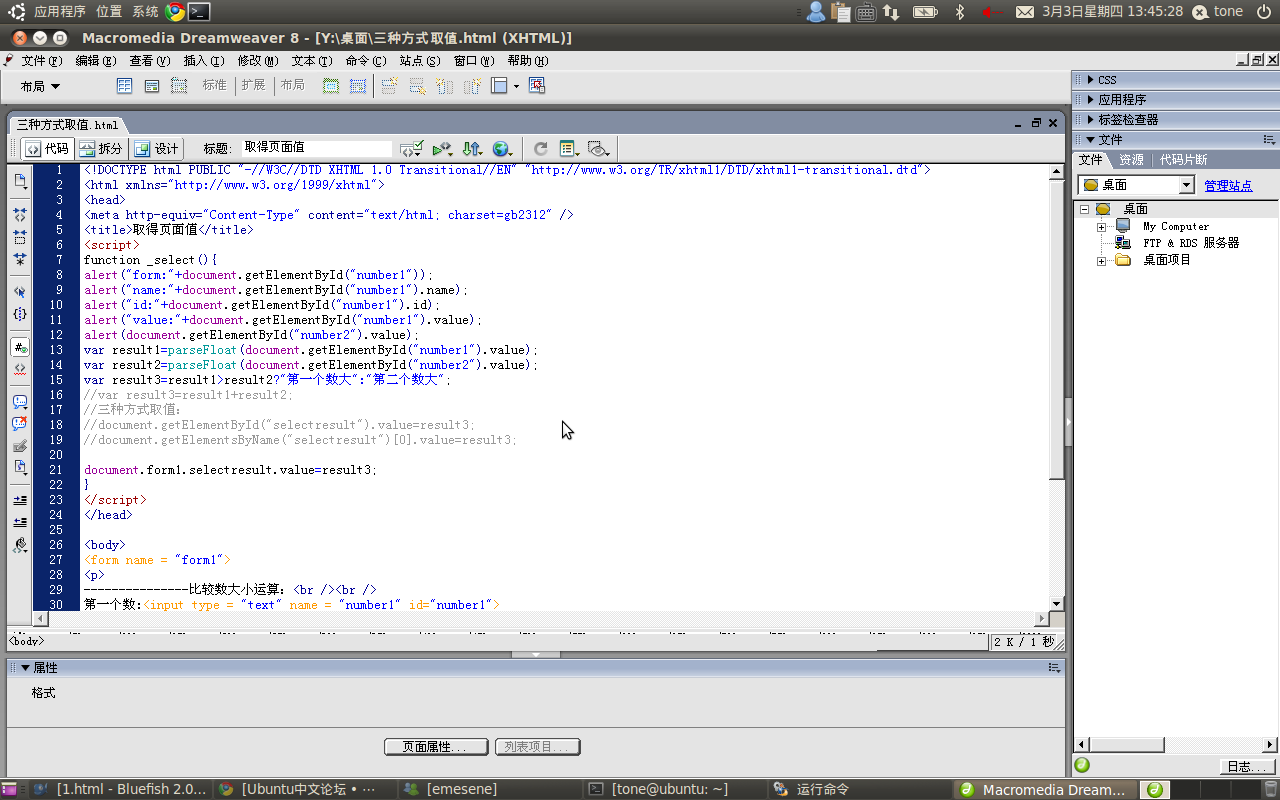The height and width of the screenshot is (800, 1280).
Task: Click the Apply Comment icon
Action: 20,402
